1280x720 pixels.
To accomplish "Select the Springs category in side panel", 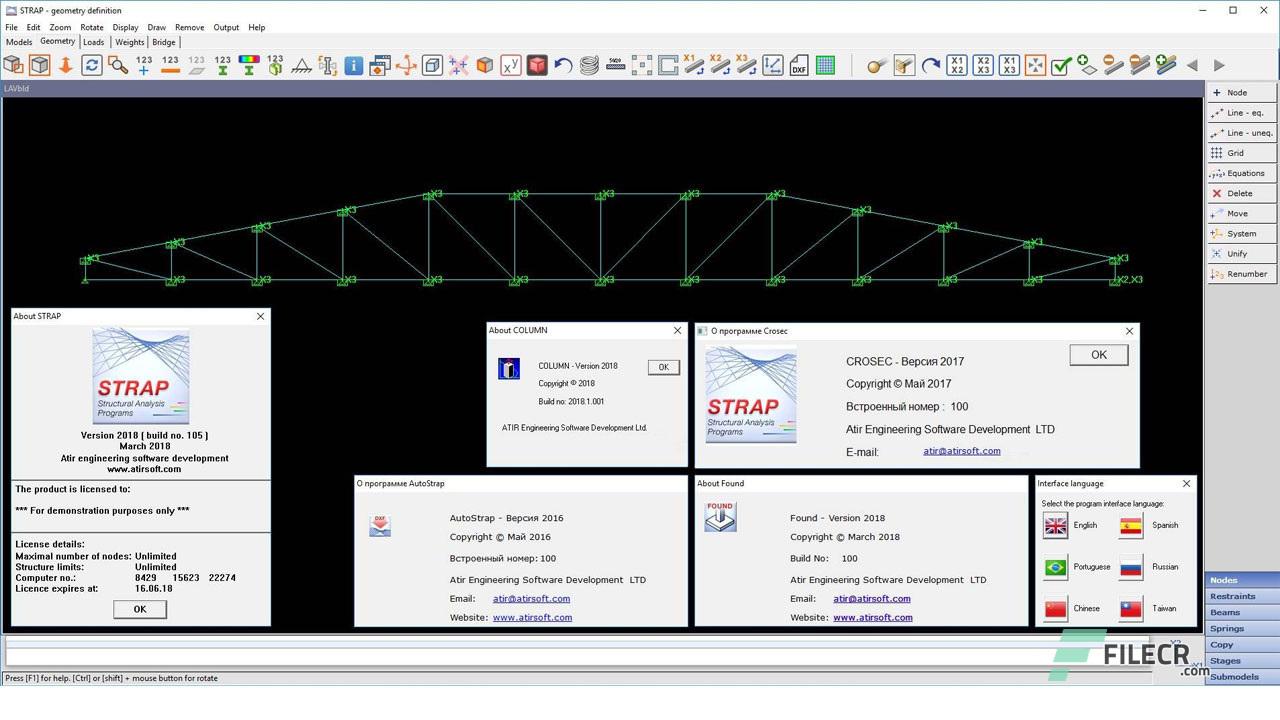I will tap(1243, 628).
